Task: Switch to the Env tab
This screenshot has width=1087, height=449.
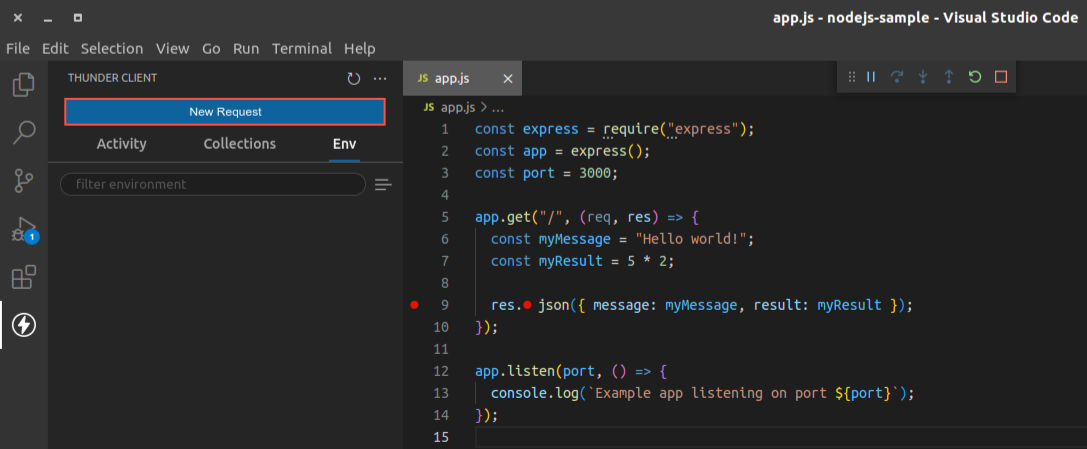Action: pyautogui.click(x=345, y=144)
